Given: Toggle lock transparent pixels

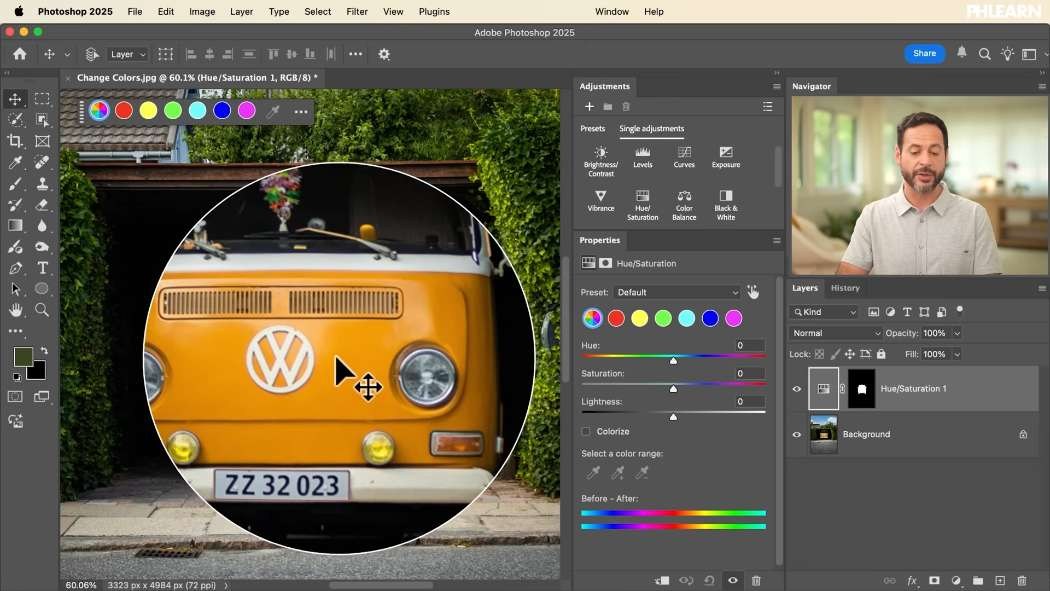Looking at the screenshot, I should [x=819, y=354].
